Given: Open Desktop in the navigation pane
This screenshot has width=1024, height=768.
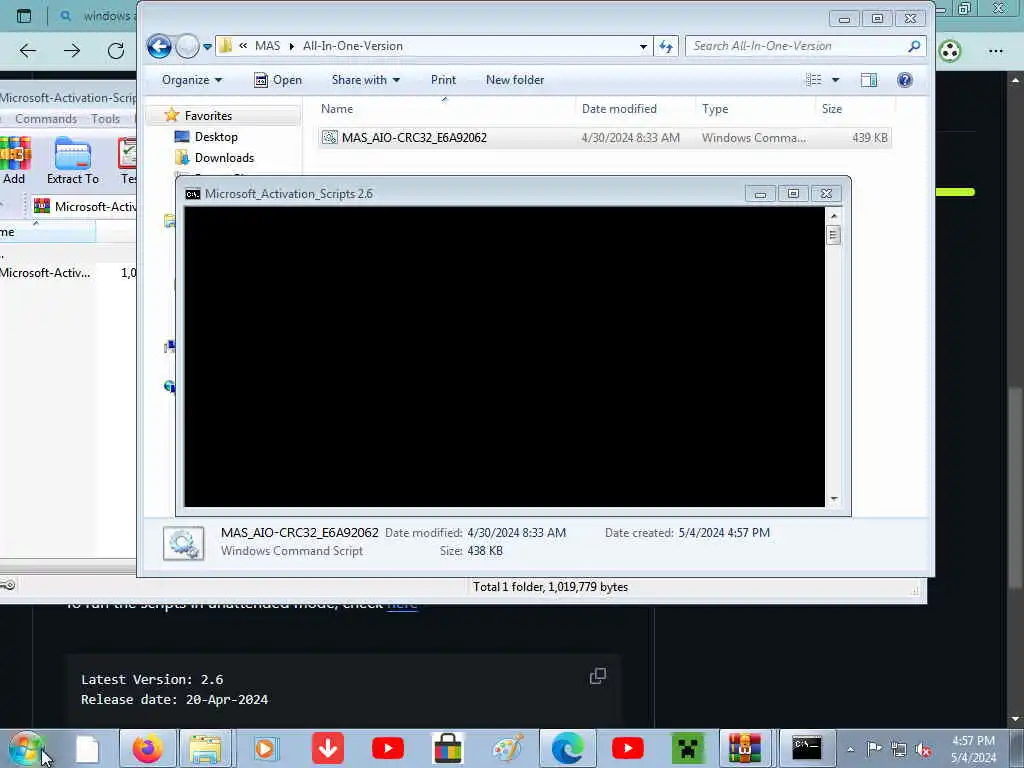Looking at the screenshot, I should [216, 136].
